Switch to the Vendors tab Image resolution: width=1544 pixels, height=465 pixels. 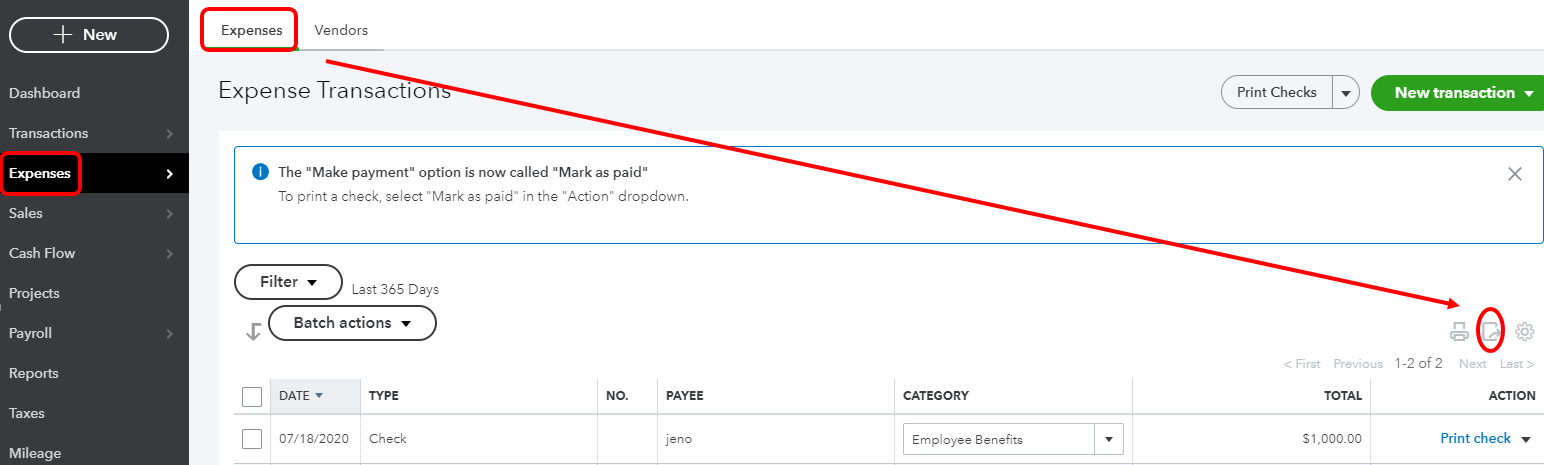point(341,30)
